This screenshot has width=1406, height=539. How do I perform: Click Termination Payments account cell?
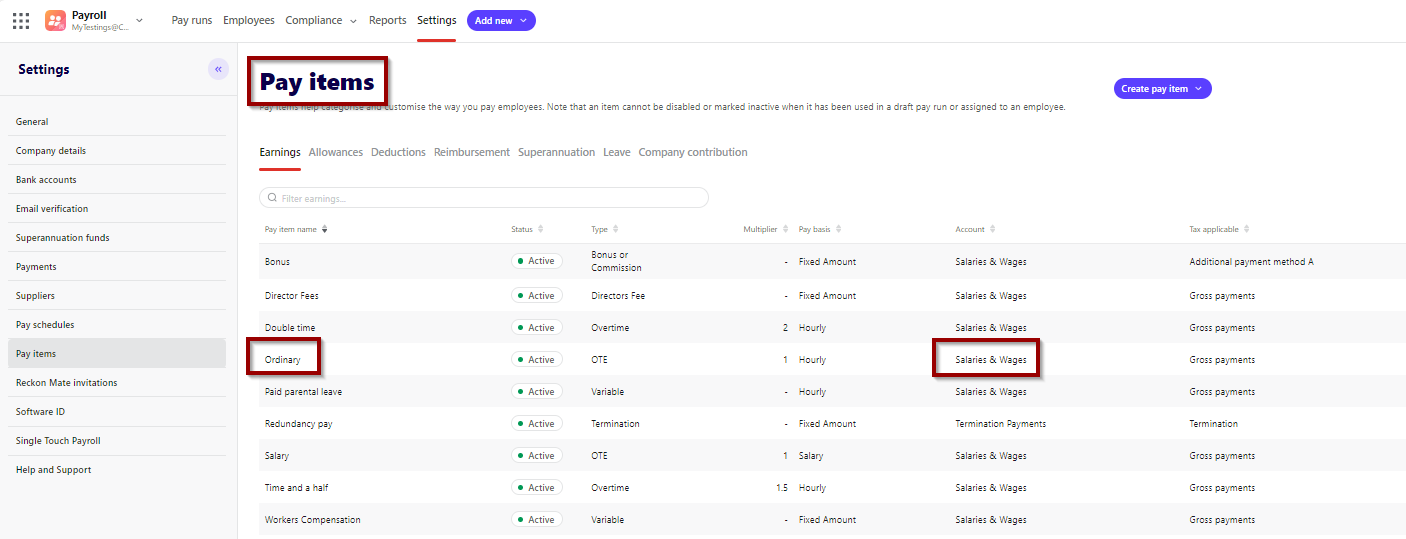click(1001, 424)
